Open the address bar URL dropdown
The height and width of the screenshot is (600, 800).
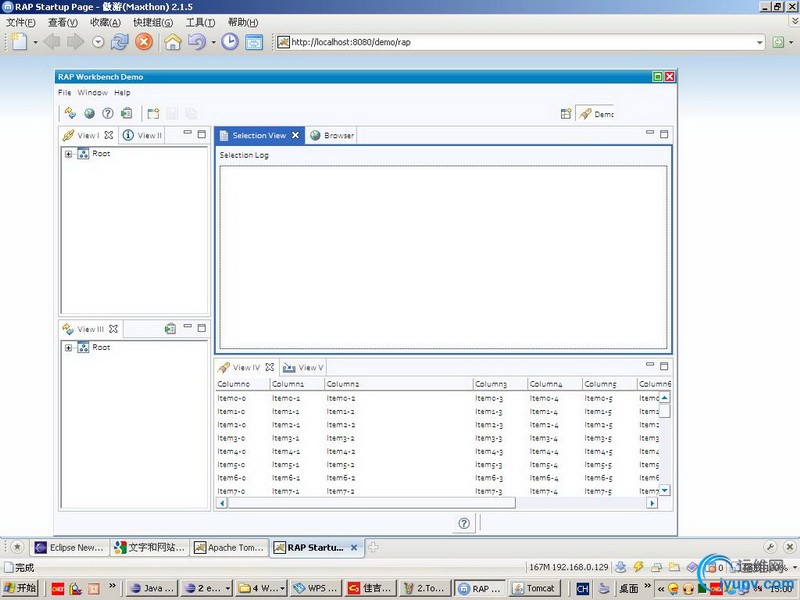[761, 42]
